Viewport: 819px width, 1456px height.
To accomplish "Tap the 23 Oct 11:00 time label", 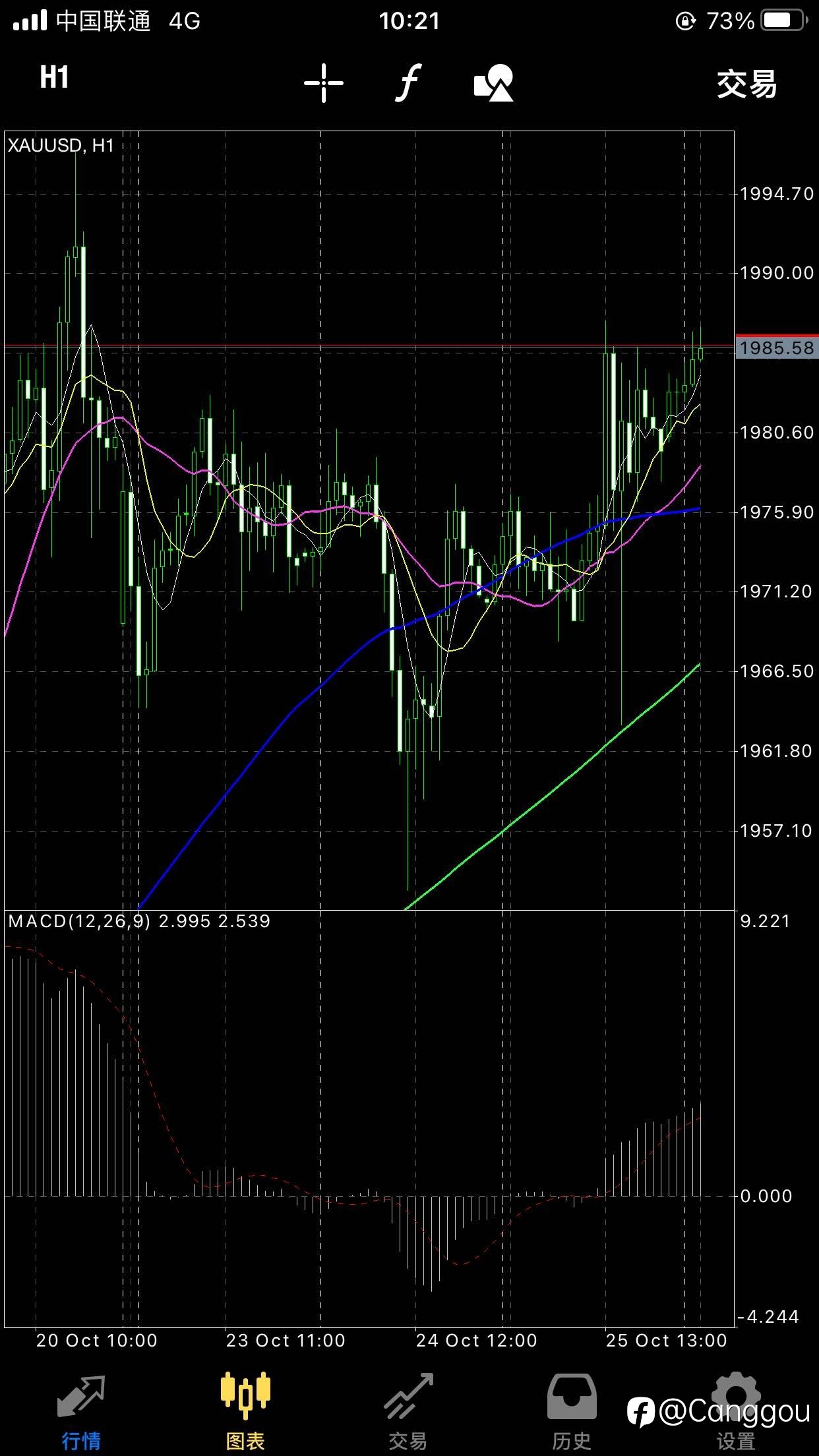I will pos(286,1341).
